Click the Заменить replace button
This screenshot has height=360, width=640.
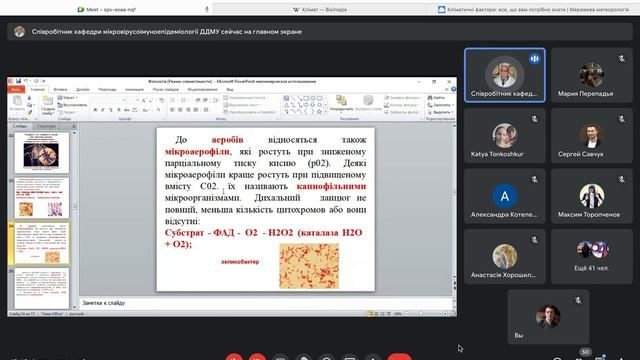click(x=440, y=105)
